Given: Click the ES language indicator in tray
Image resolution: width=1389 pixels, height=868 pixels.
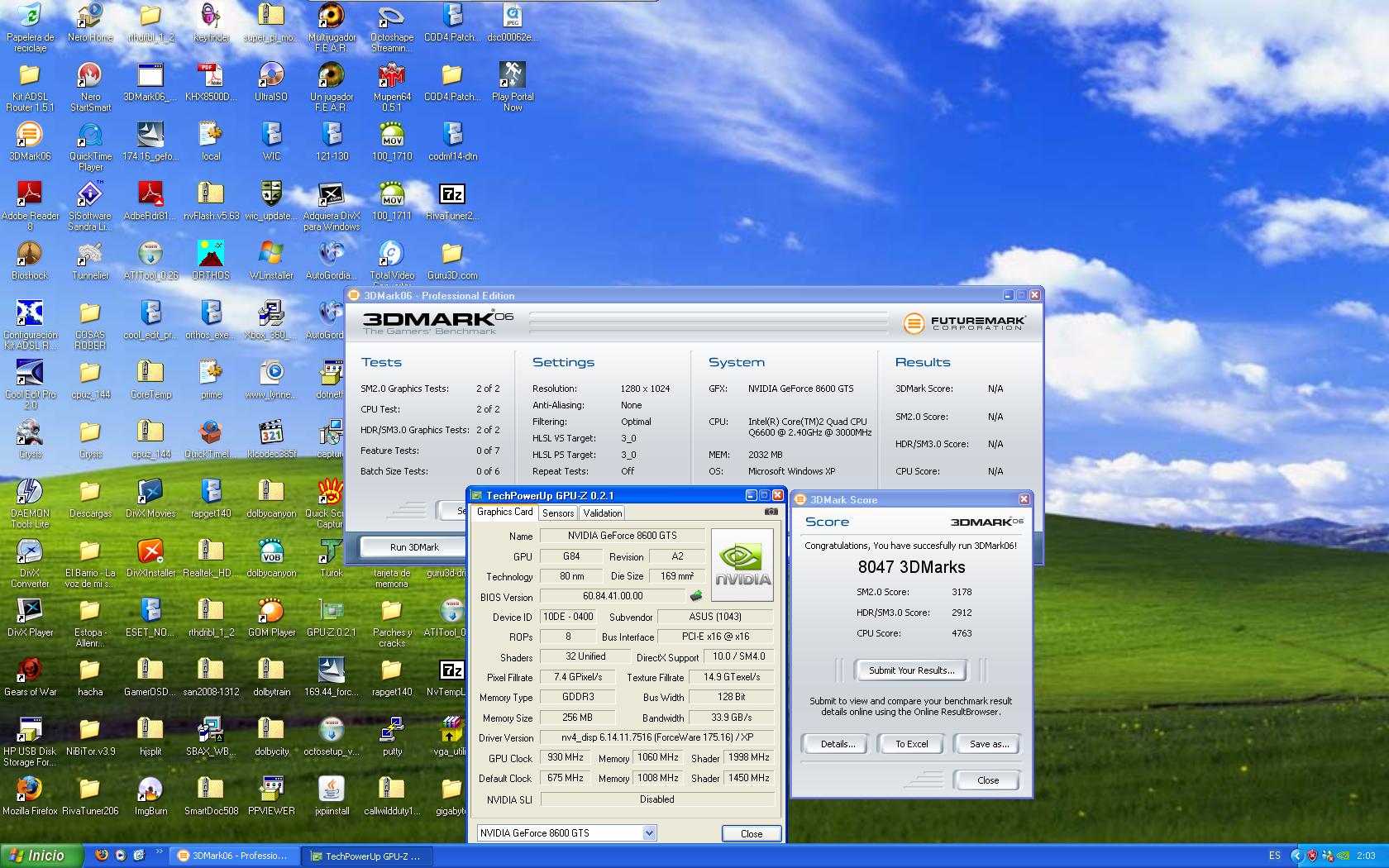Looking at the screenshot, I should coord(1274,856).
